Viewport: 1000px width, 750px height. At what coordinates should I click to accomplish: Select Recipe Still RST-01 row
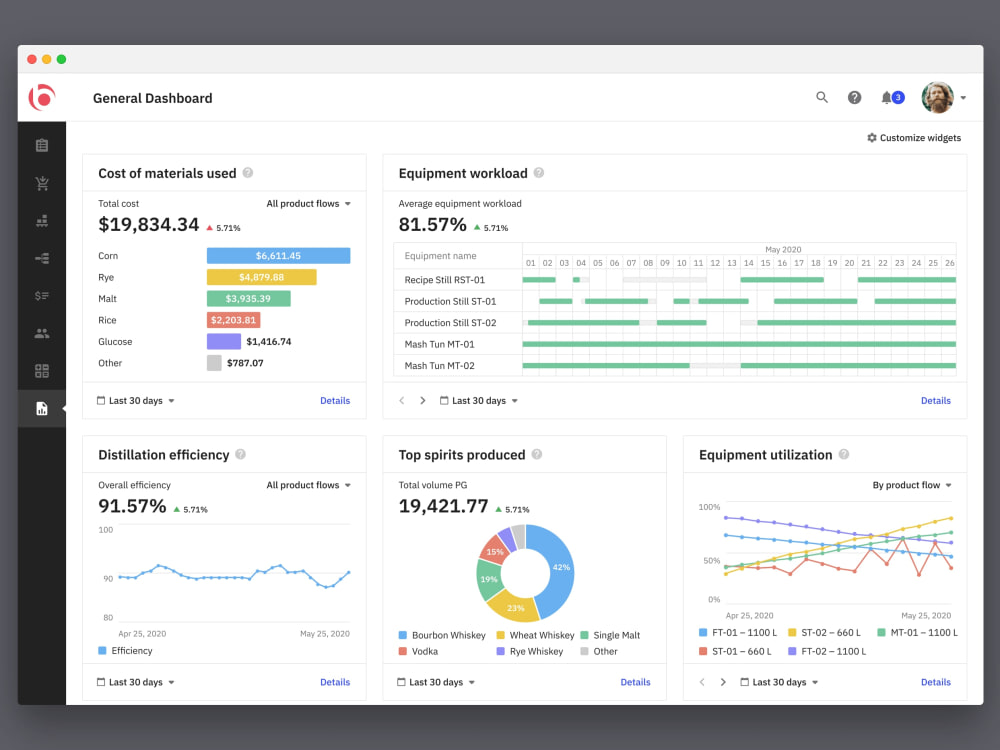[675, 280]
